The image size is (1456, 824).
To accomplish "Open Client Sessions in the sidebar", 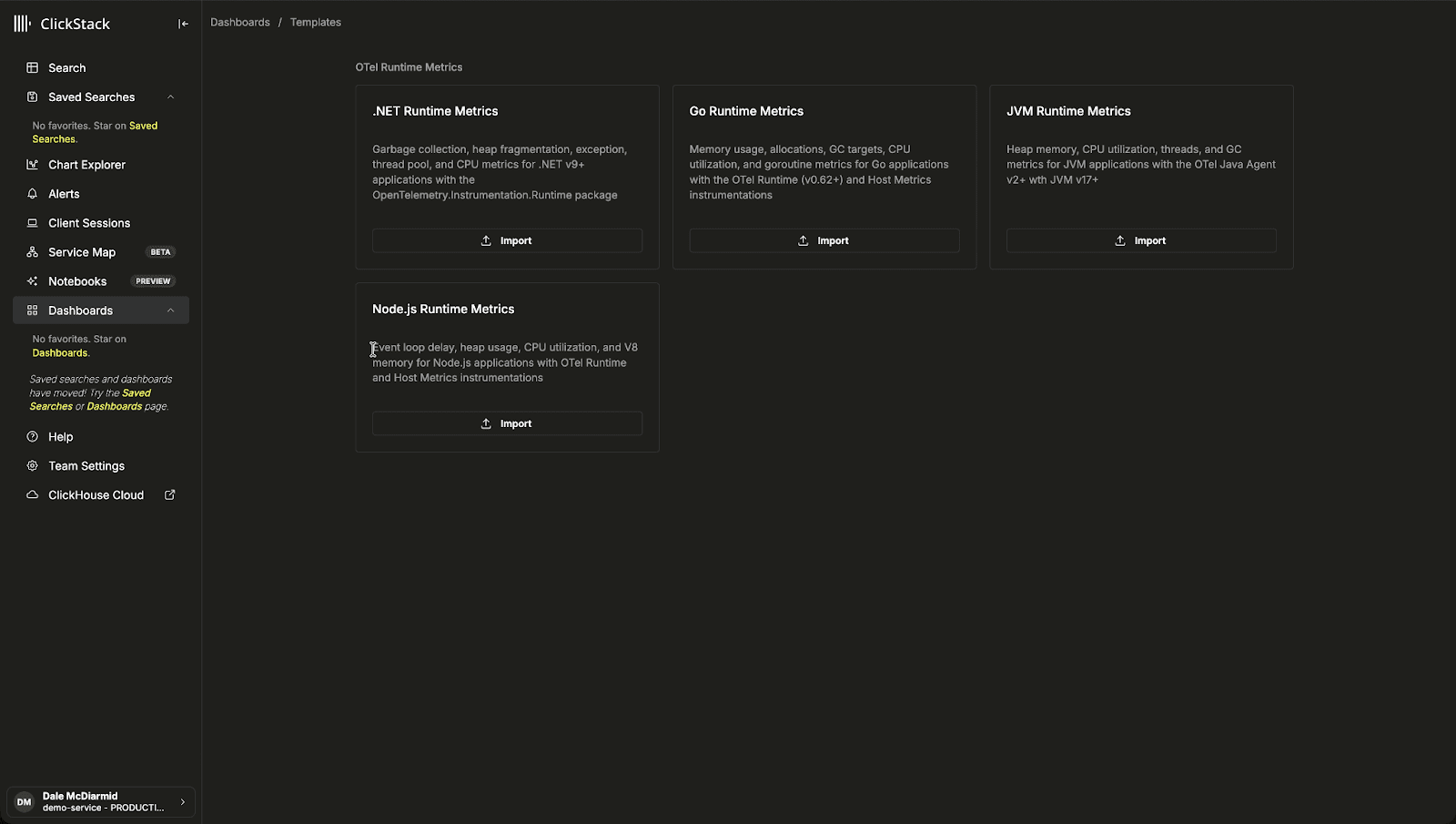I will (x=32, y=222).
